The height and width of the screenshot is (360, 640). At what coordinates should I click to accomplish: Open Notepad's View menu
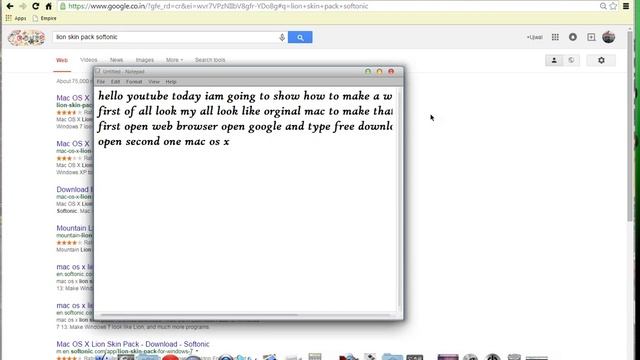coord(154,82)
